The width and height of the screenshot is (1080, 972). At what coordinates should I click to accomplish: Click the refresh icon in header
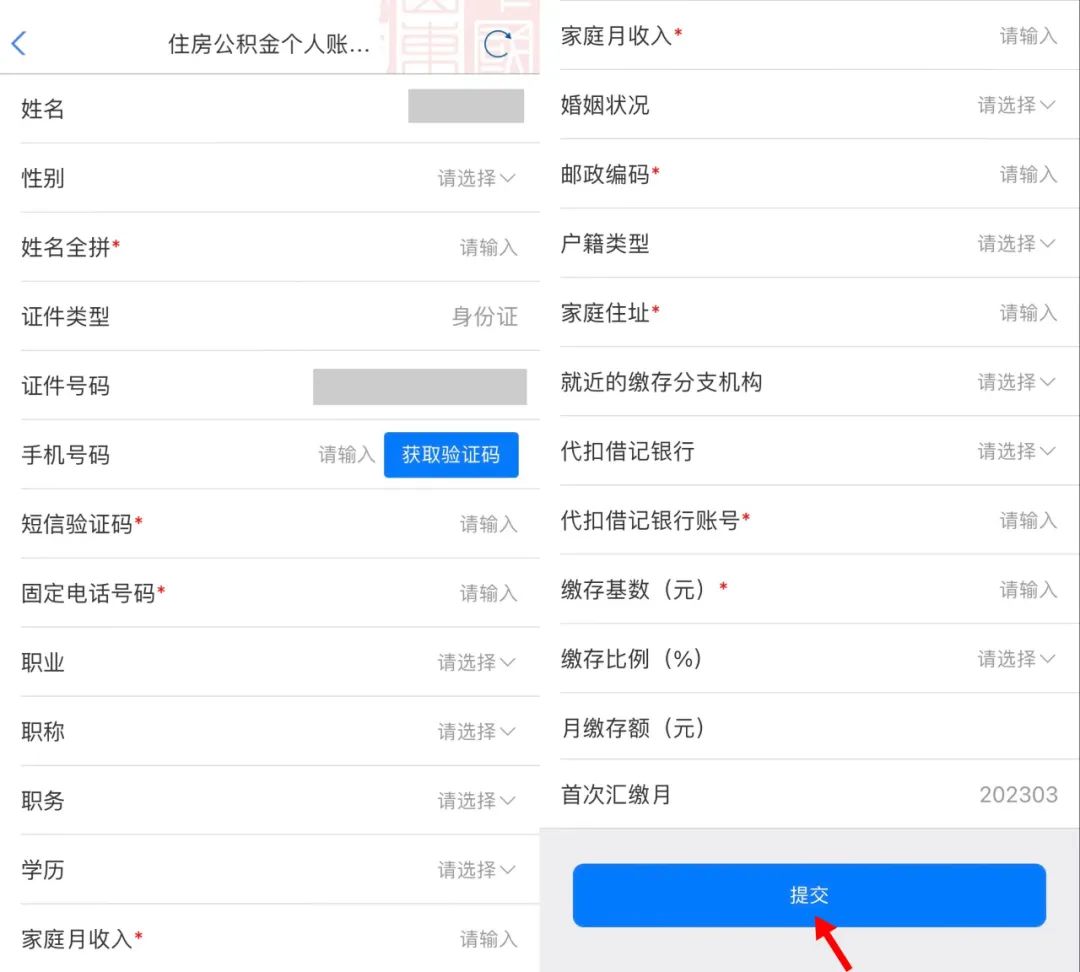point(497,44)
